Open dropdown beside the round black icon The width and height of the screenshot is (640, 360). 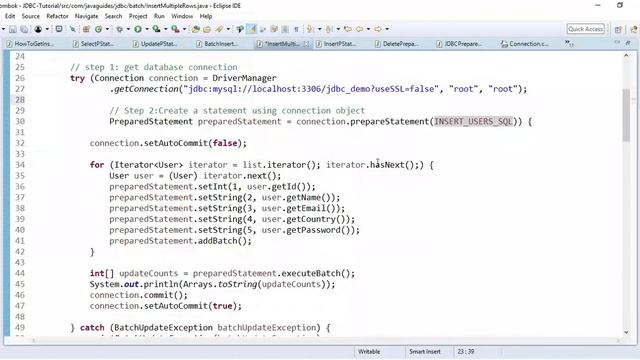pos(47,29)
